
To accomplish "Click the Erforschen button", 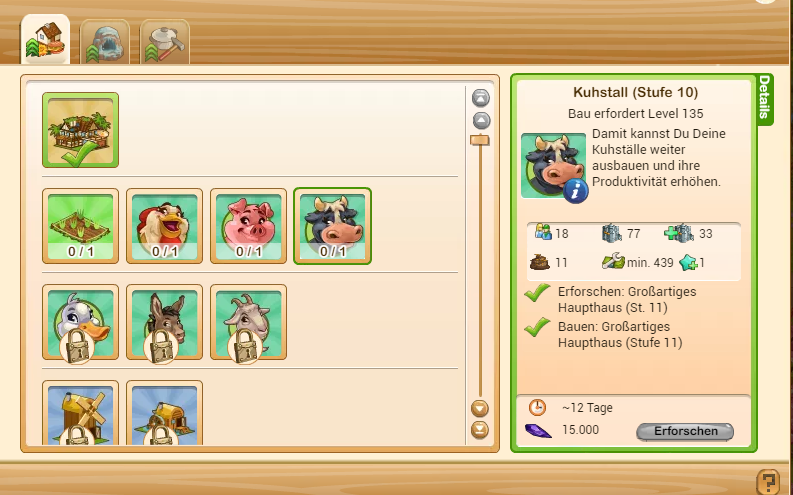I will click(685, 431).
